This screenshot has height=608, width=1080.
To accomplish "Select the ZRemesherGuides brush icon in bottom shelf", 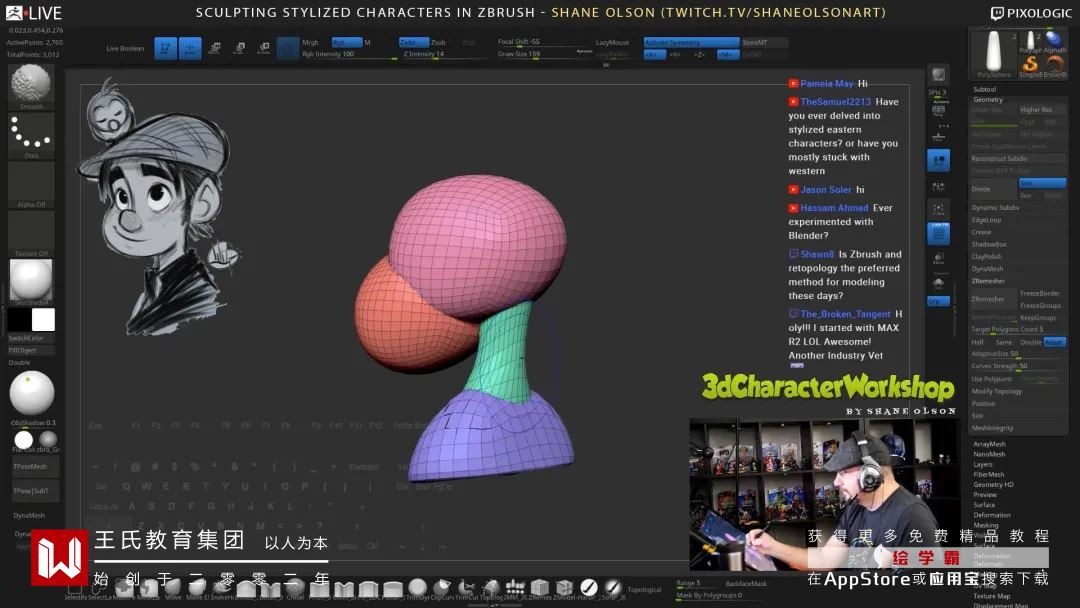I will (539, 587).
